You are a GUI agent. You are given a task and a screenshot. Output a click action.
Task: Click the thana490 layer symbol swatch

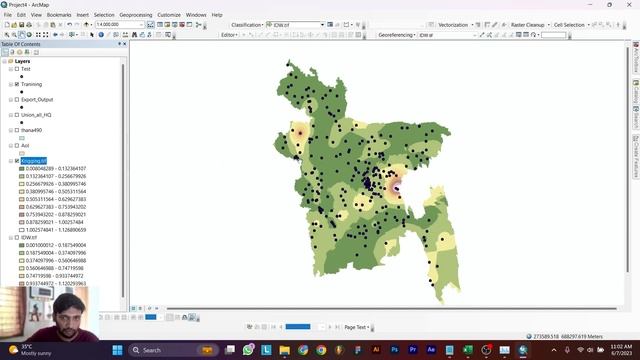point(22,138)
